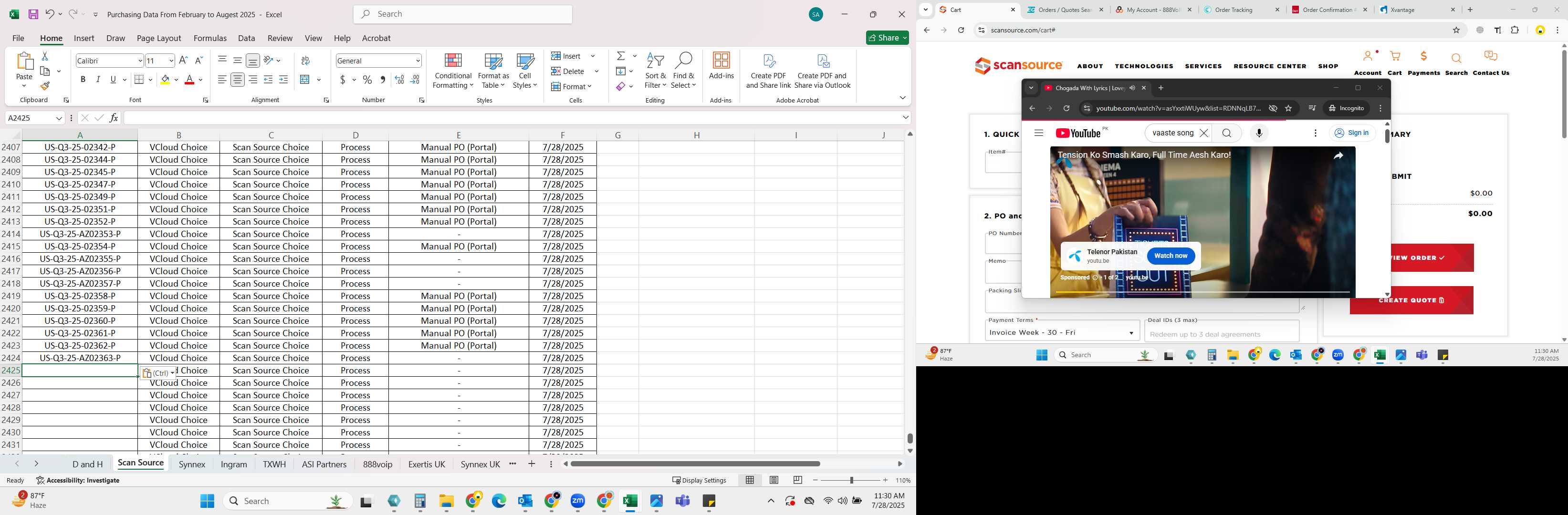
Task: Apply Comma Style number format
Action: 383,80
